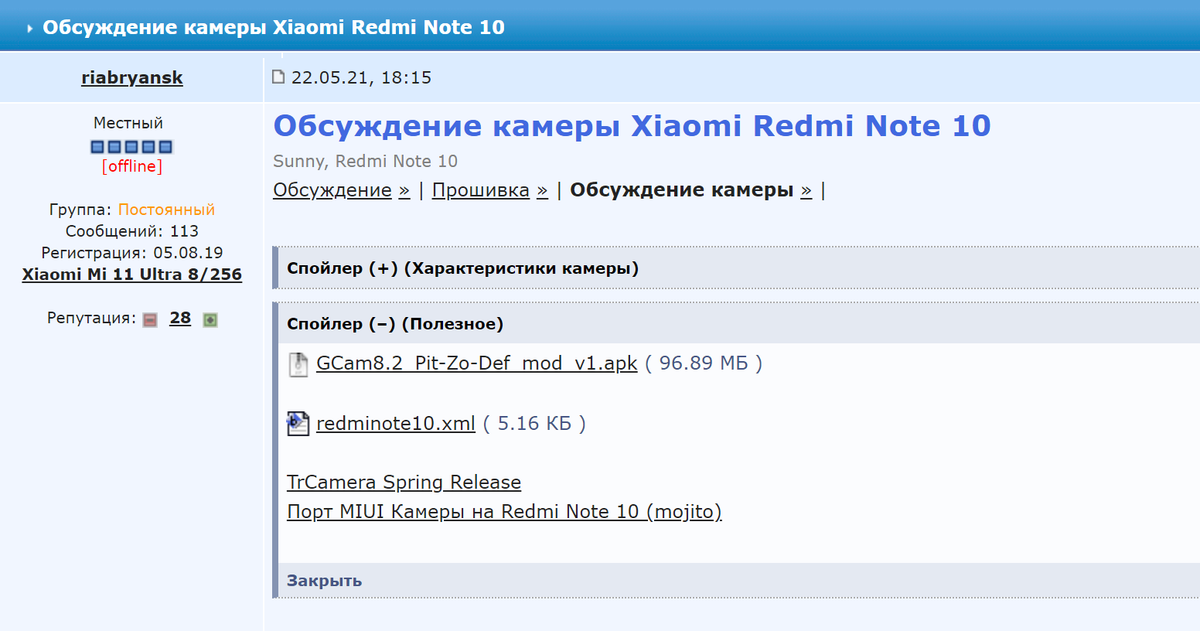Increase reputation with the plus icon
Image resolution: width=1200 pixels, height=631 pixels.
pyautogui.click(x=210, y=320)
